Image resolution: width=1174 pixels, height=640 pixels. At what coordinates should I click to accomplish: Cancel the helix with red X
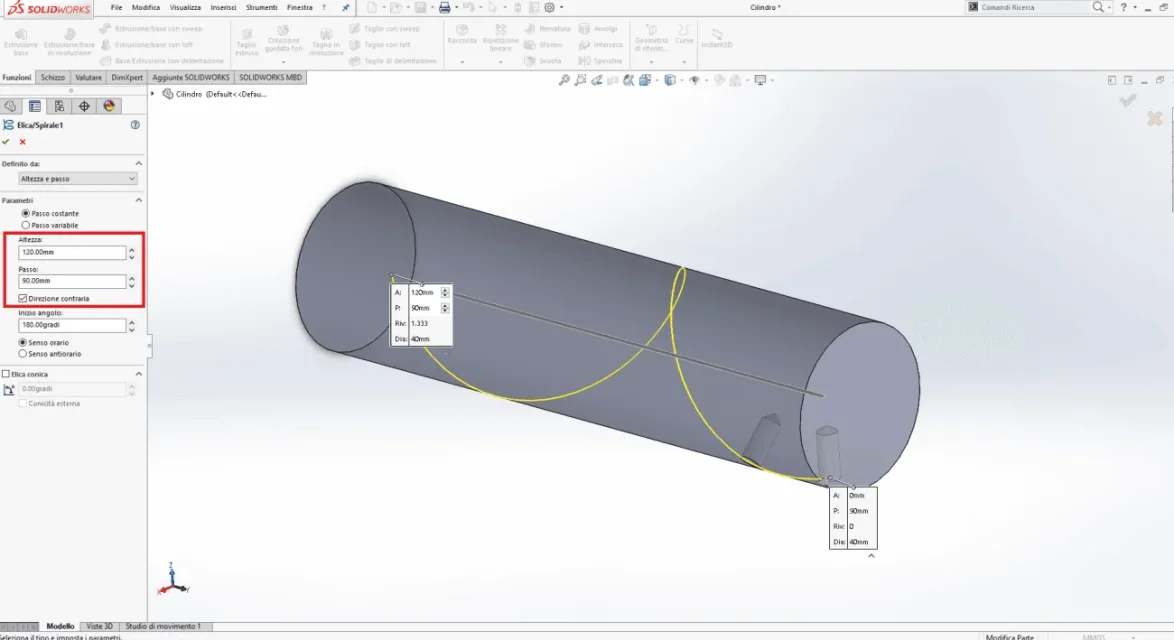[x=22, y=141]
